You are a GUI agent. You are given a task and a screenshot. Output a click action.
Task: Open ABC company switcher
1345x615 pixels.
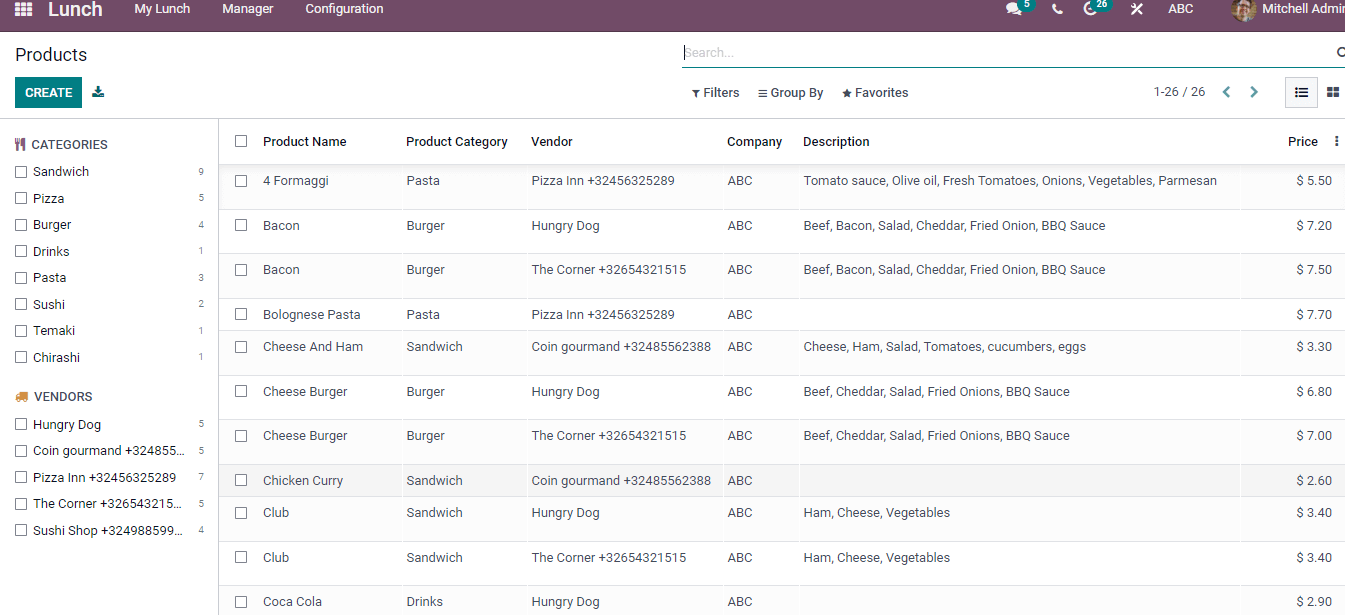tap(1181, 9)
